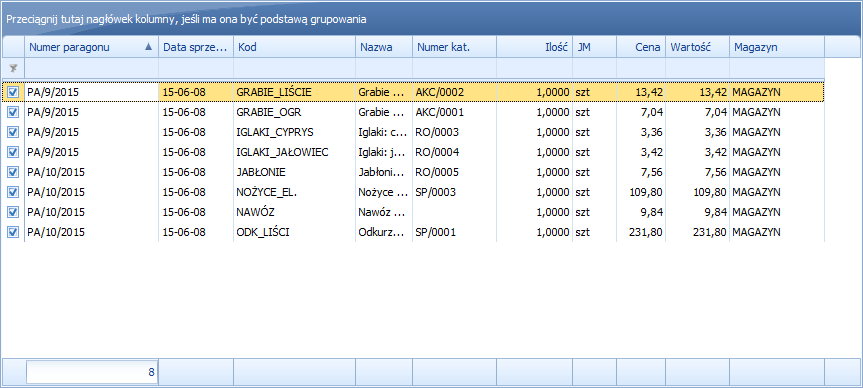
Task: Click PA/10/2015 in the ODK_LIŚCI row
Action: click(x=92, y=232)
